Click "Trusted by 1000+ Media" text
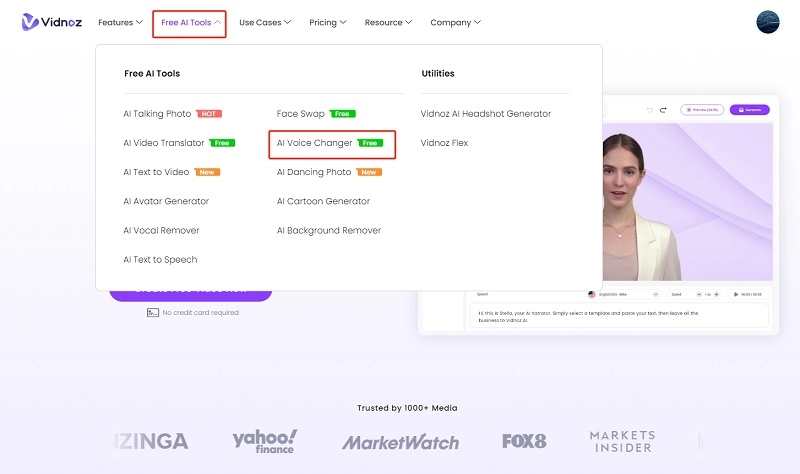 [x=407, y=408]
